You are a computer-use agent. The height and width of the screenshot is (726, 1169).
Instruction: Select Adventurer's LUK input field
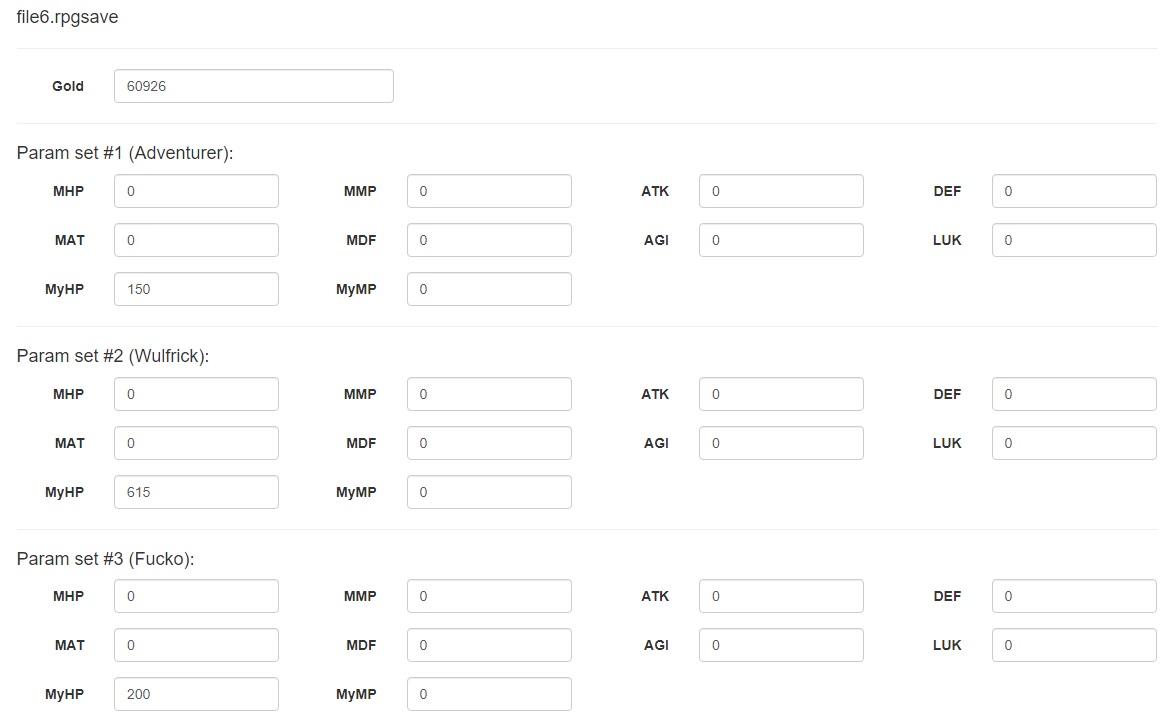click(x=1074, y=240)
